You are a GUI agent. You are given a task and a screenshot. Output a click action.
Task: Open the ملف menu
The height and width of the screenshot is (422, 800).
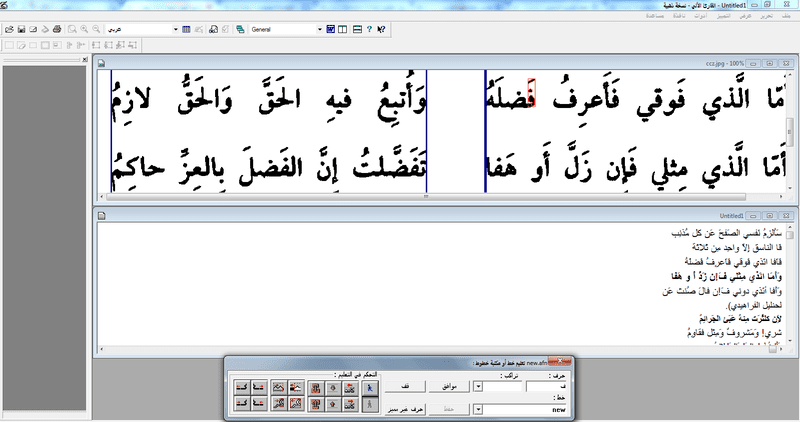785,17
